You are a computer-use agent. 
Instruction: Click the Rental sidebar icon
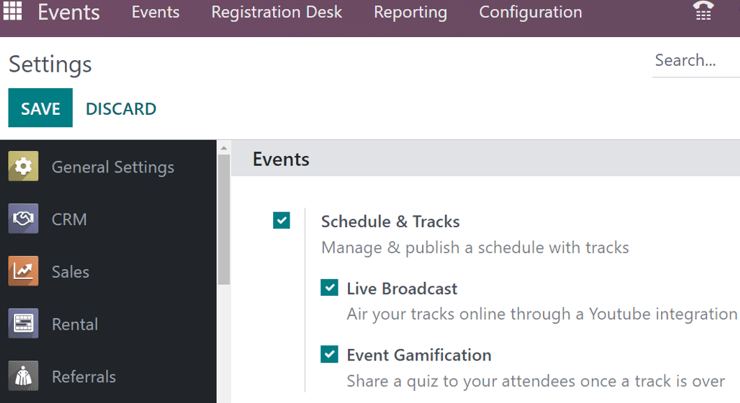point(23,324)
